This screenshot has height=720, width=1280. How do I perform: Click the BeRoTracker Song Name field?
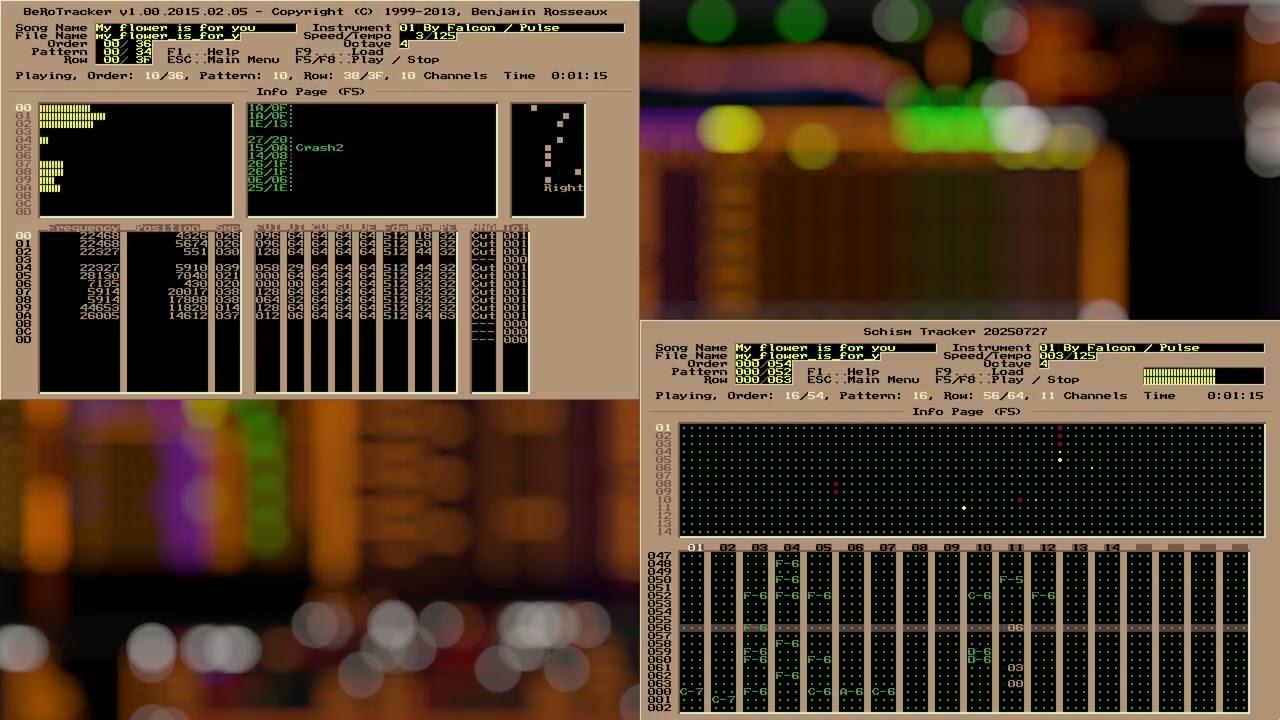(196, 28)
